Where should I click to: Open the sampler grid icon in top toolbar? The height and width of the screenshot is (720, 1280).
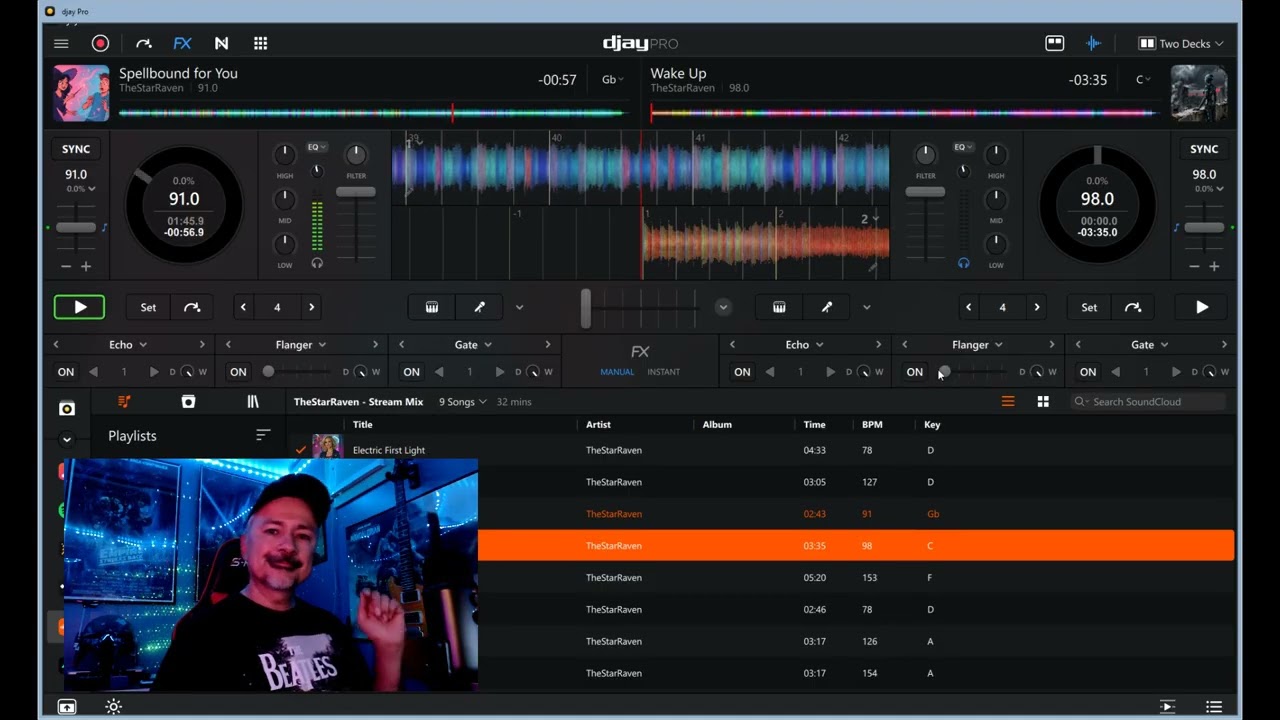coord(261,43)
